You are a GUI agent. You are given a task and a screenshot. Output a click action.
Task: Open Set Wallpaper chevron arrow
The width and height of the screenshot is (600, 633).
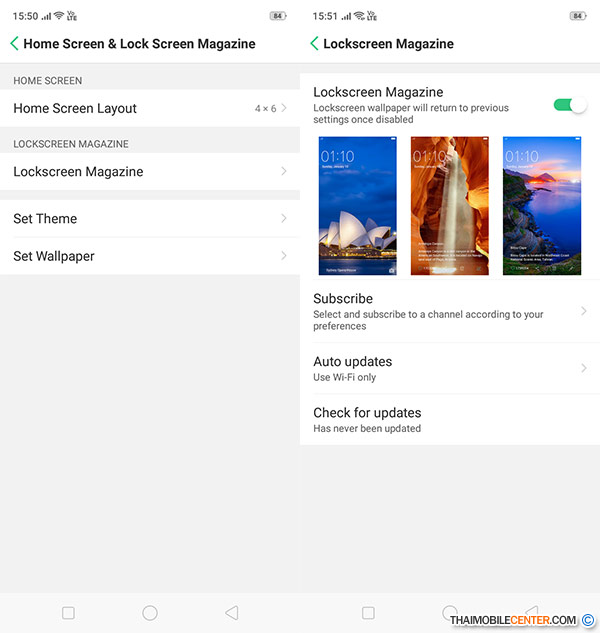point(284,256)
